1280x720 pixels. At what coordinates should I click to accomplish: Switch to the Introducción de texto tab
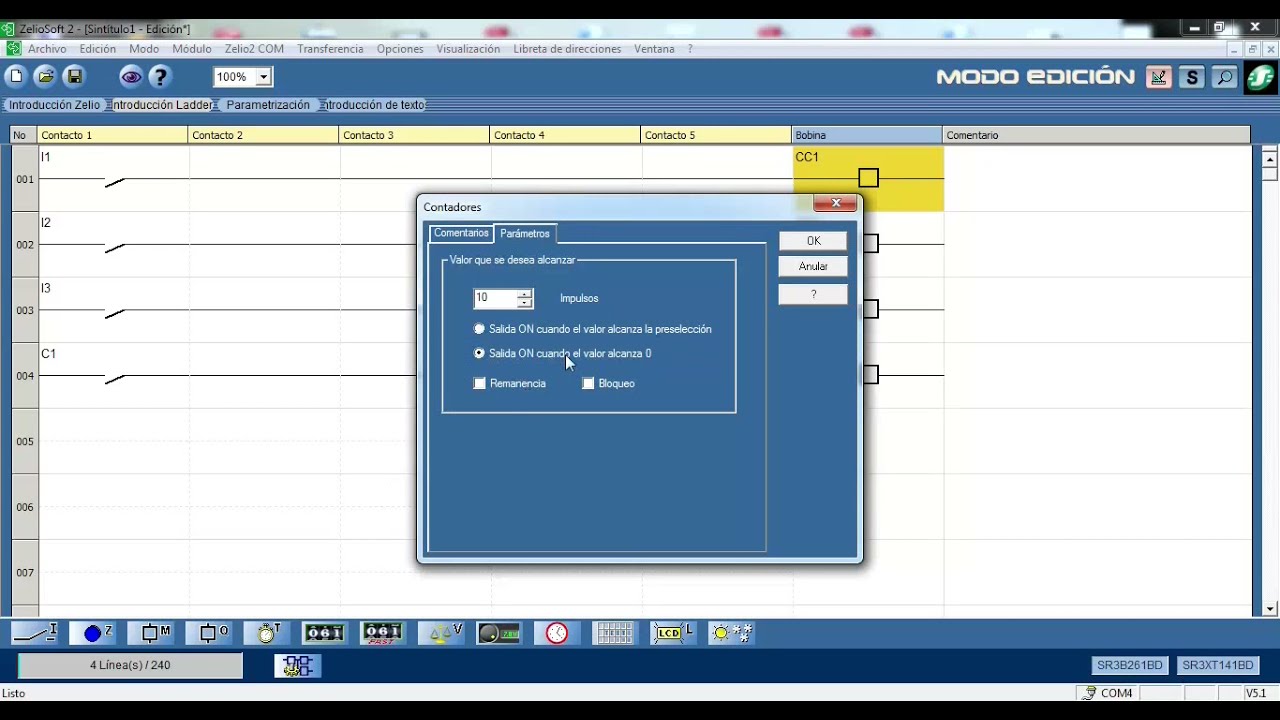point(374,105)
